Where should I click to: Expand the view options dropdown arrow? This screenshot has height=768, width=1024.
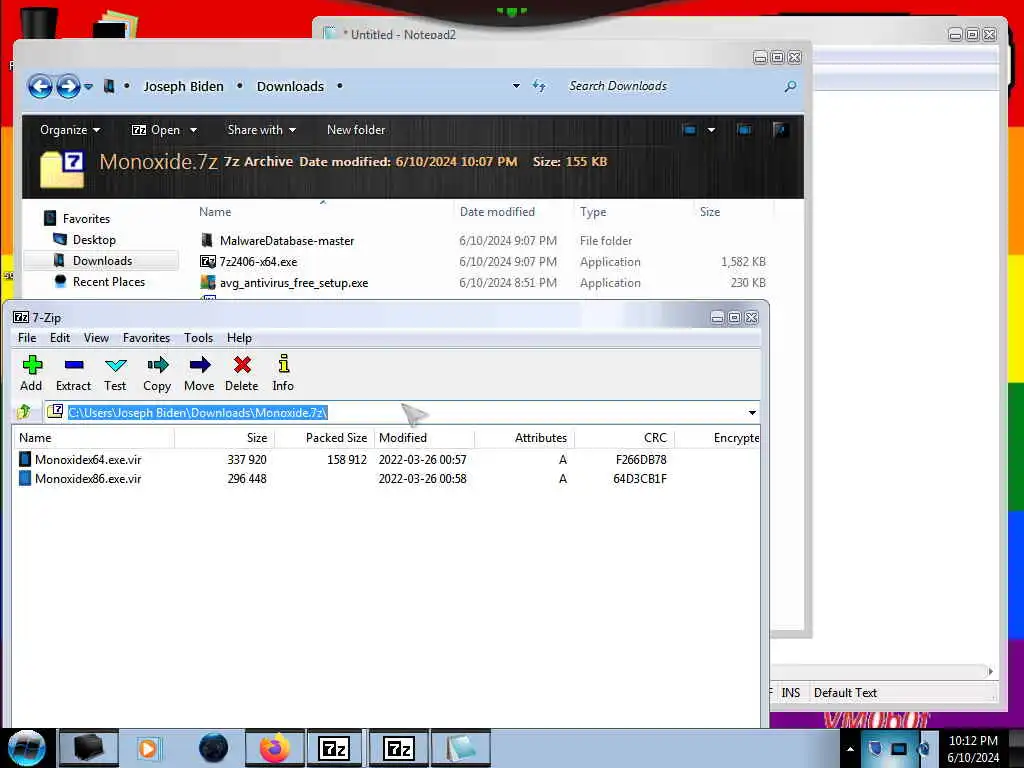(x=711, y=130)
